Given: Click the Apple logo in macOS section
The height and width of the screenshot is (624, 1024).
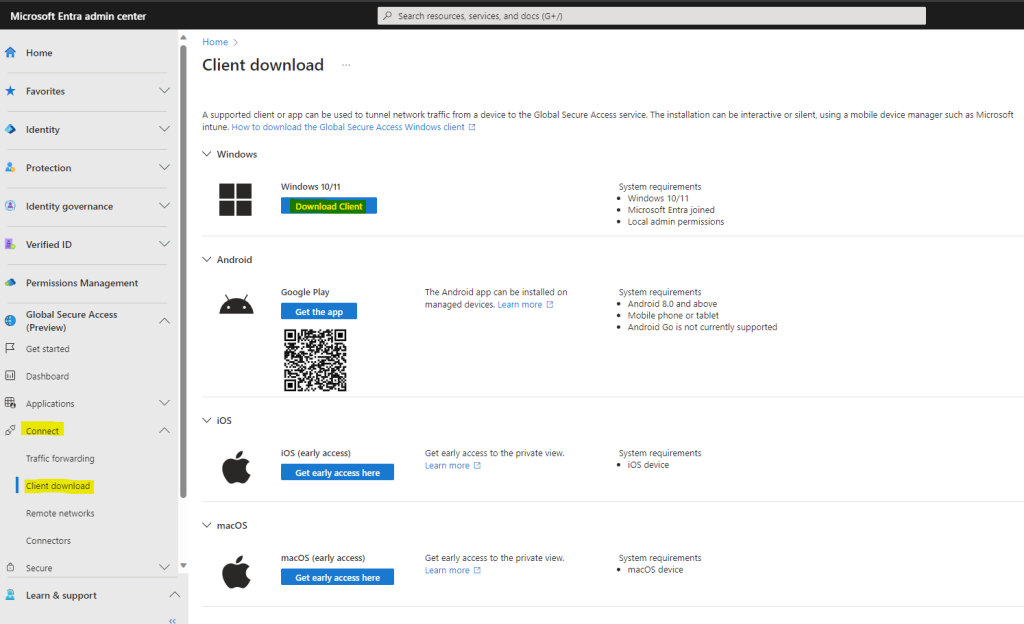Looking at the screenshot, I should point(236,572).
